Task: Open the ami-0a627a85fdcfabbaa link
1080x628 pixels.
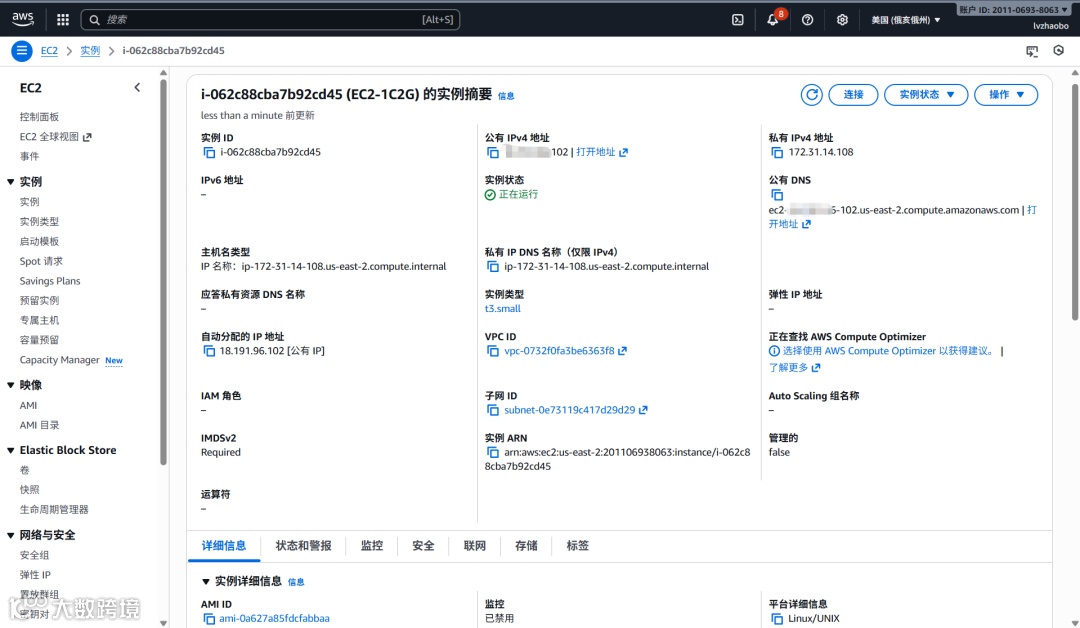Action: pos(274,619)
